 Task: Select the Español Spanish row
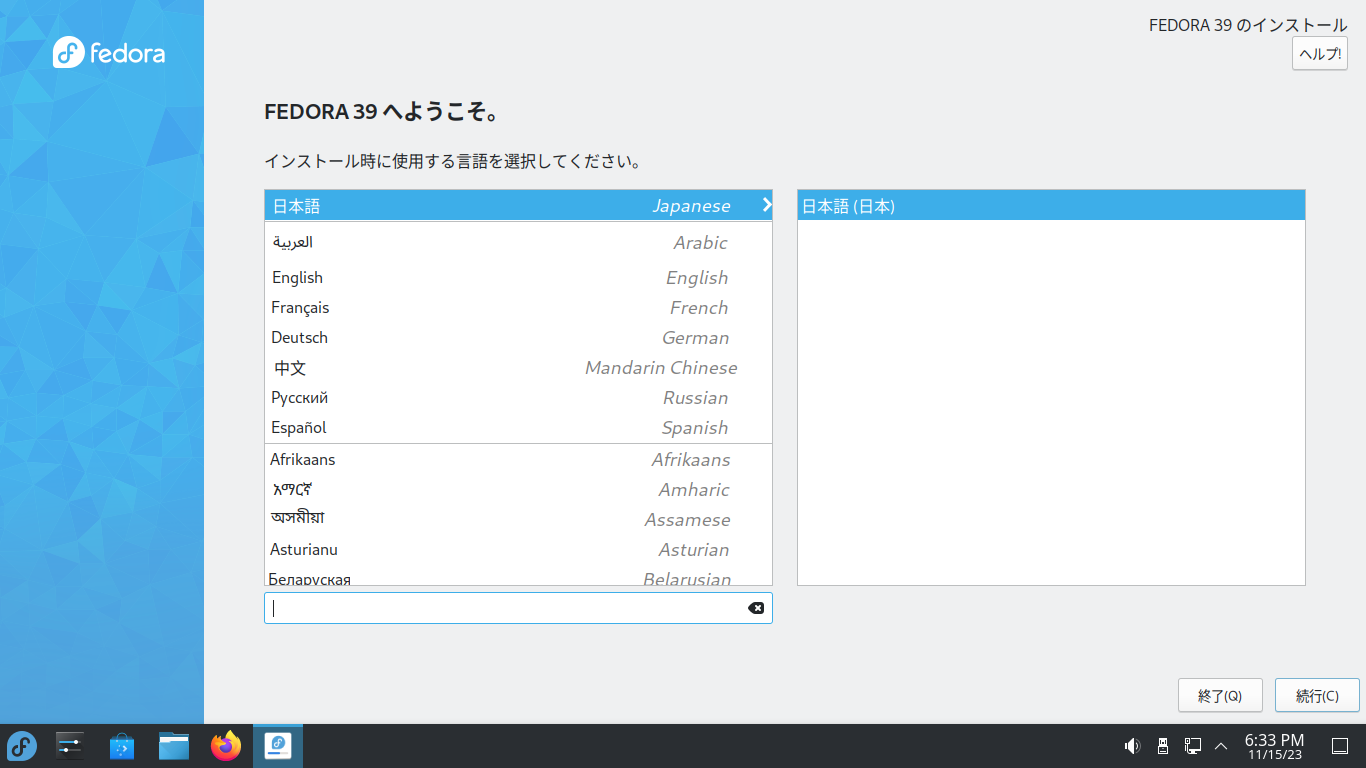[x=518, y=428]
